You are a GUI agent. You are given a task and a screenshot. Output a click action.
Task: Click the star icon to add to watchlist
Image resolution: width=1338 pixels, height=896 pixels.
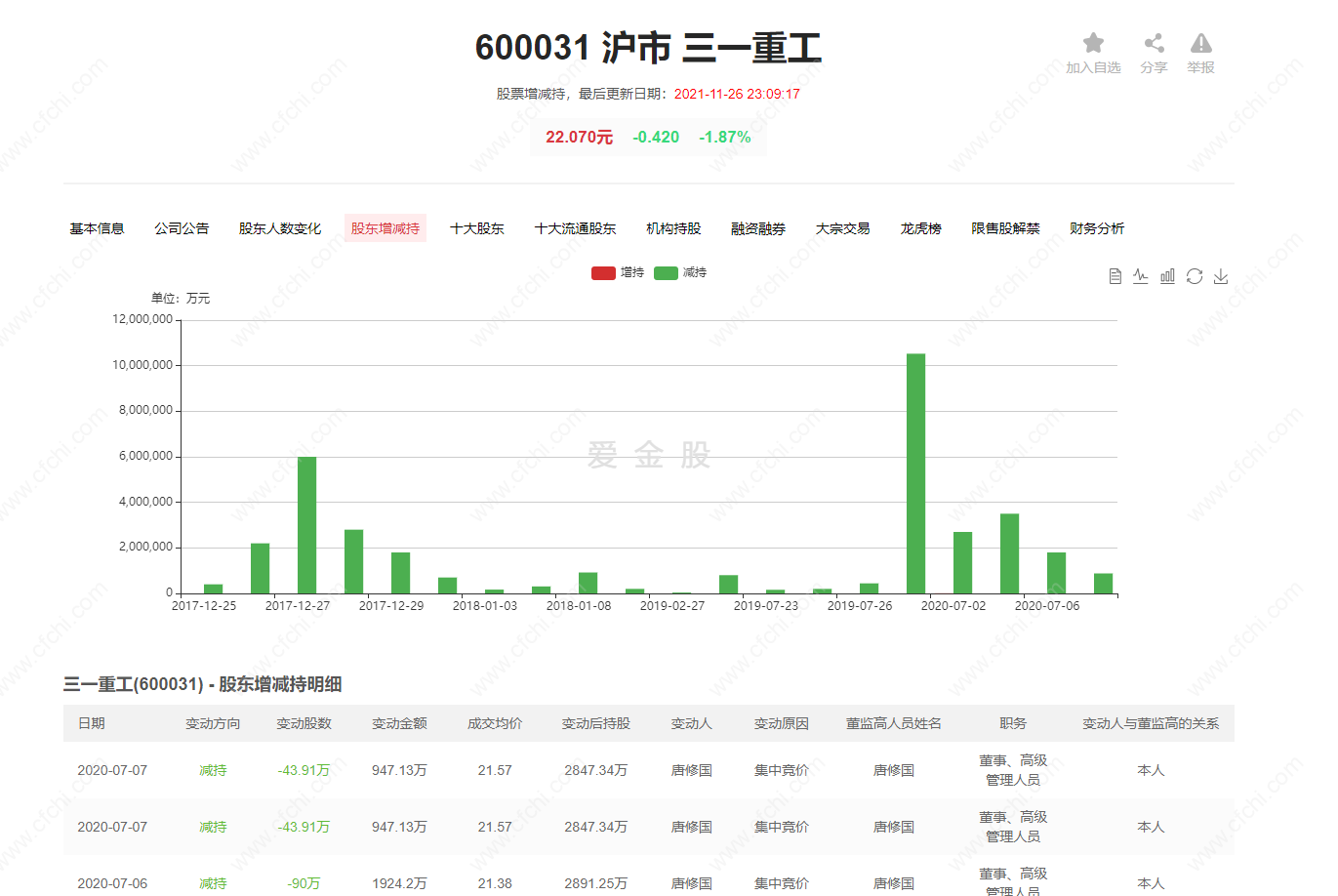tap(1093, 43)
